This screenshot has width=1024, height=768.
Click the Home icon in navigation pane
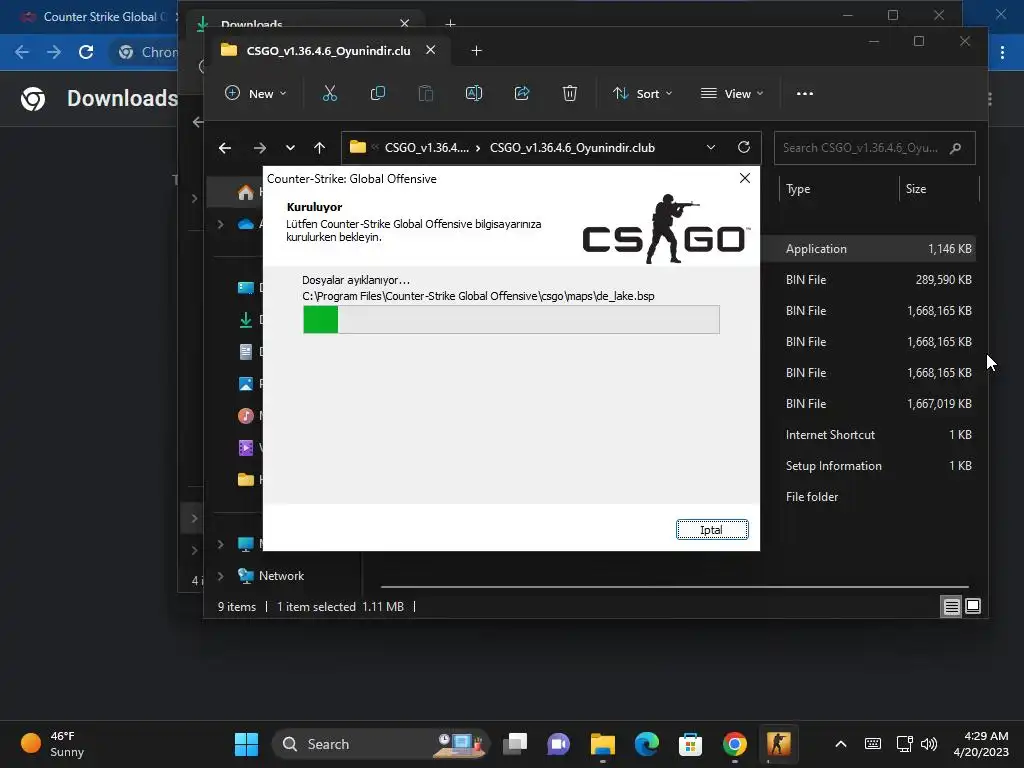pyautogui.click(x=246, y=192)
